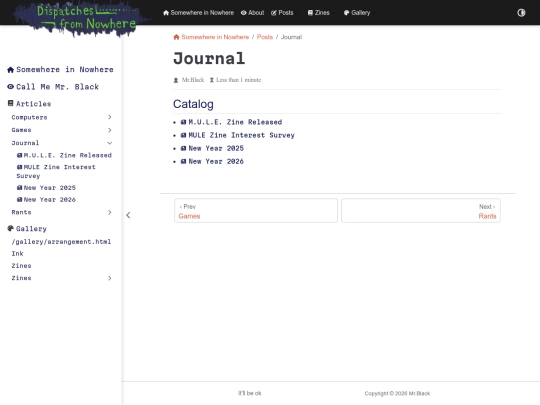
Task: Collapse the sidebar with arrow toggle
Action: 128,215
